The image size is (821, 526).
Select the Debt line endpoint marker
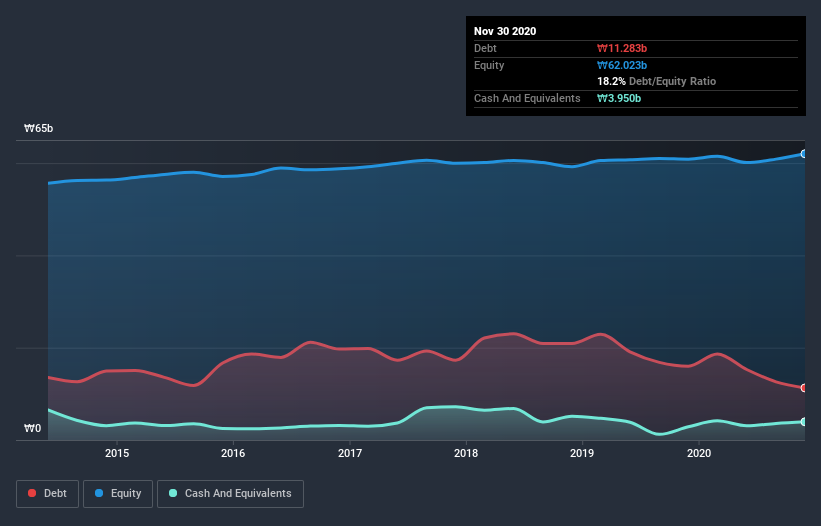[x=804, y=388]
